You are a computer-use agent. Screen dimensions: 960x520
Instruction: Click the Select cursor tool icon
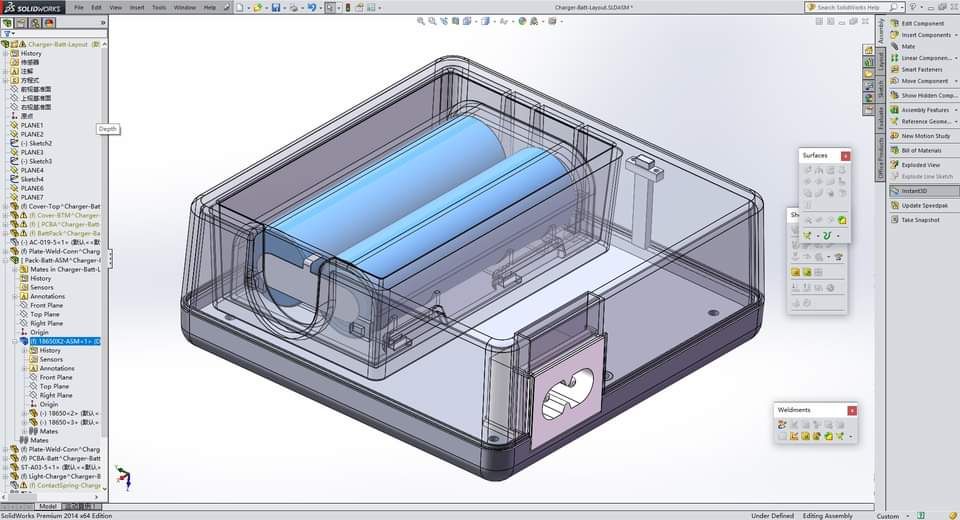pos(331,7)
